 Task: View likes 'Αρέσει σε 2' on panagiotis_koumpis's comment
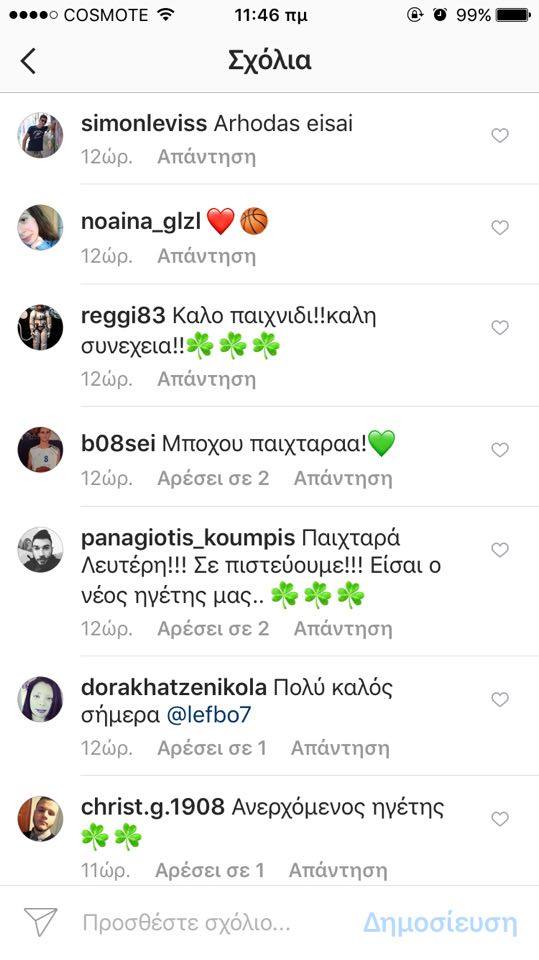click(213, 628)
